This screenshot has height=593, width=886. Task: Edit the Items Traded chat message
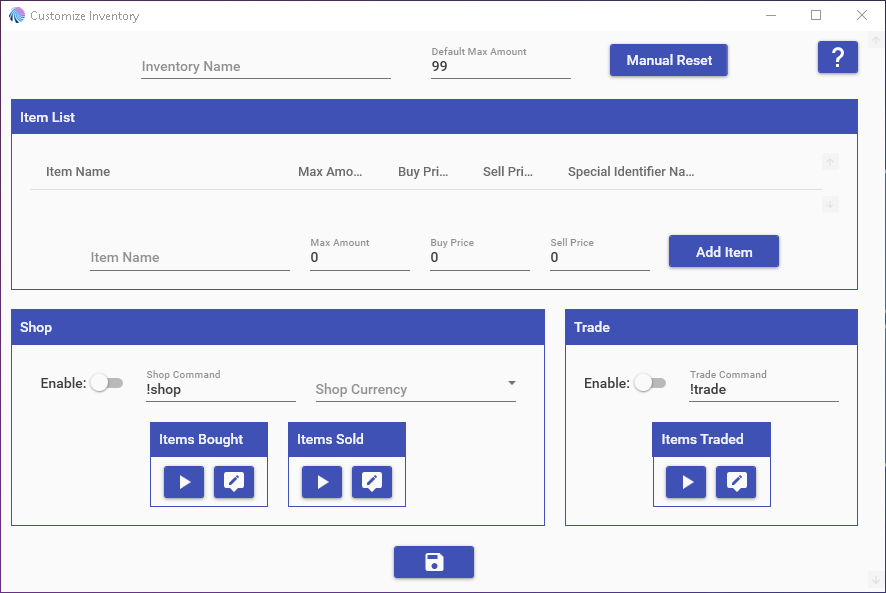click(736, 482)
